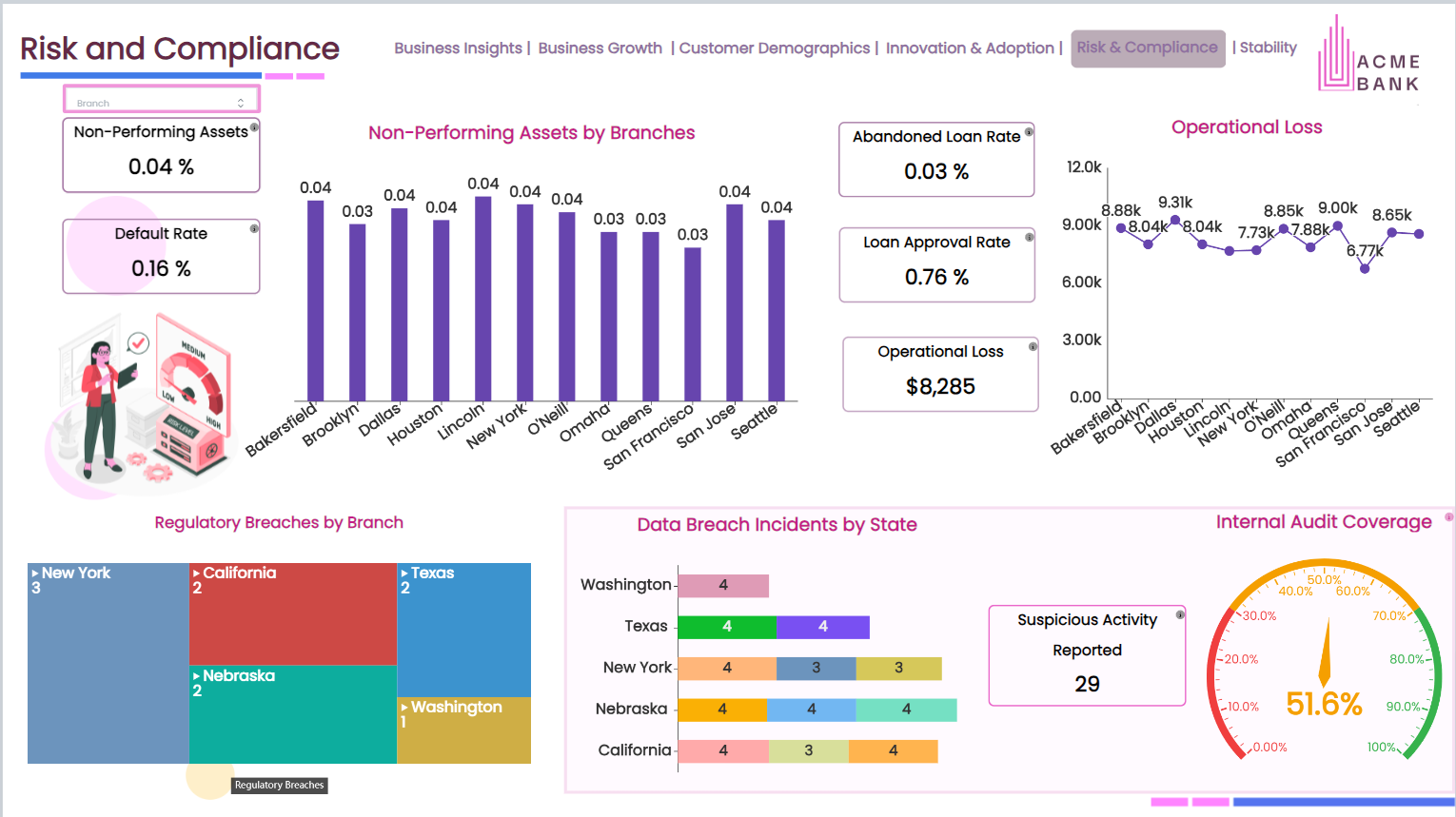This screenshot has width=1456, height=817.
Task: Click Default Rate value 0.16 %
Action: pyautogui.click(x=161, y=269)
